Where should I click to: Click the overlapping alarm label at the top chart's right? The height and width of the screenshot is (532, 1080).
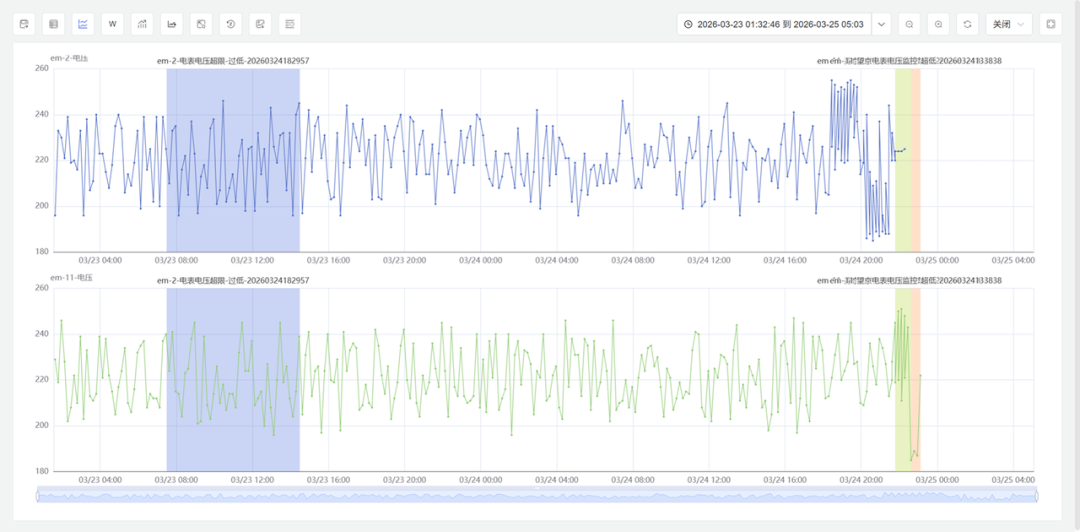coord(909,61)
